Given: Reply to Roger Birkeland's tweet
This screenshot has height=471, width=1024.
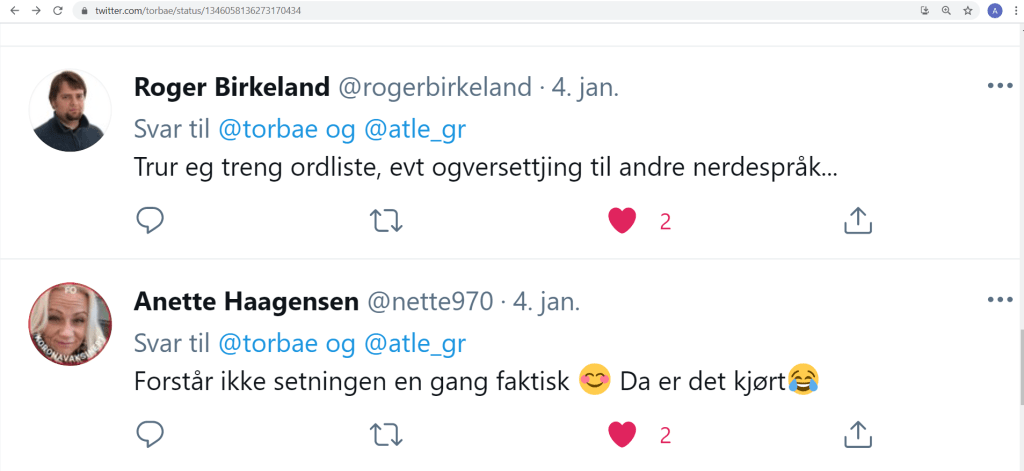Looking at the screenshot, I should 150,221.
